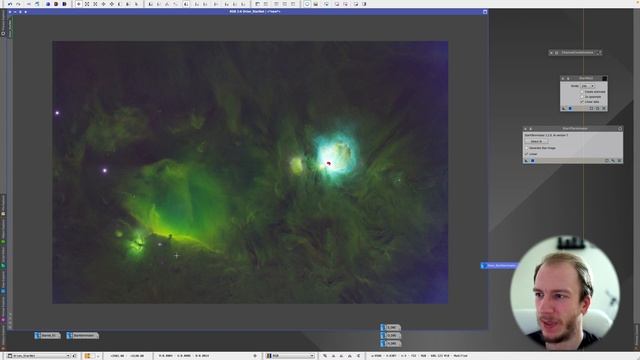Viewport: 640px width, 360px height.
Task: Click the orange icon in the bottom status bar
Action: pos(87,356)
